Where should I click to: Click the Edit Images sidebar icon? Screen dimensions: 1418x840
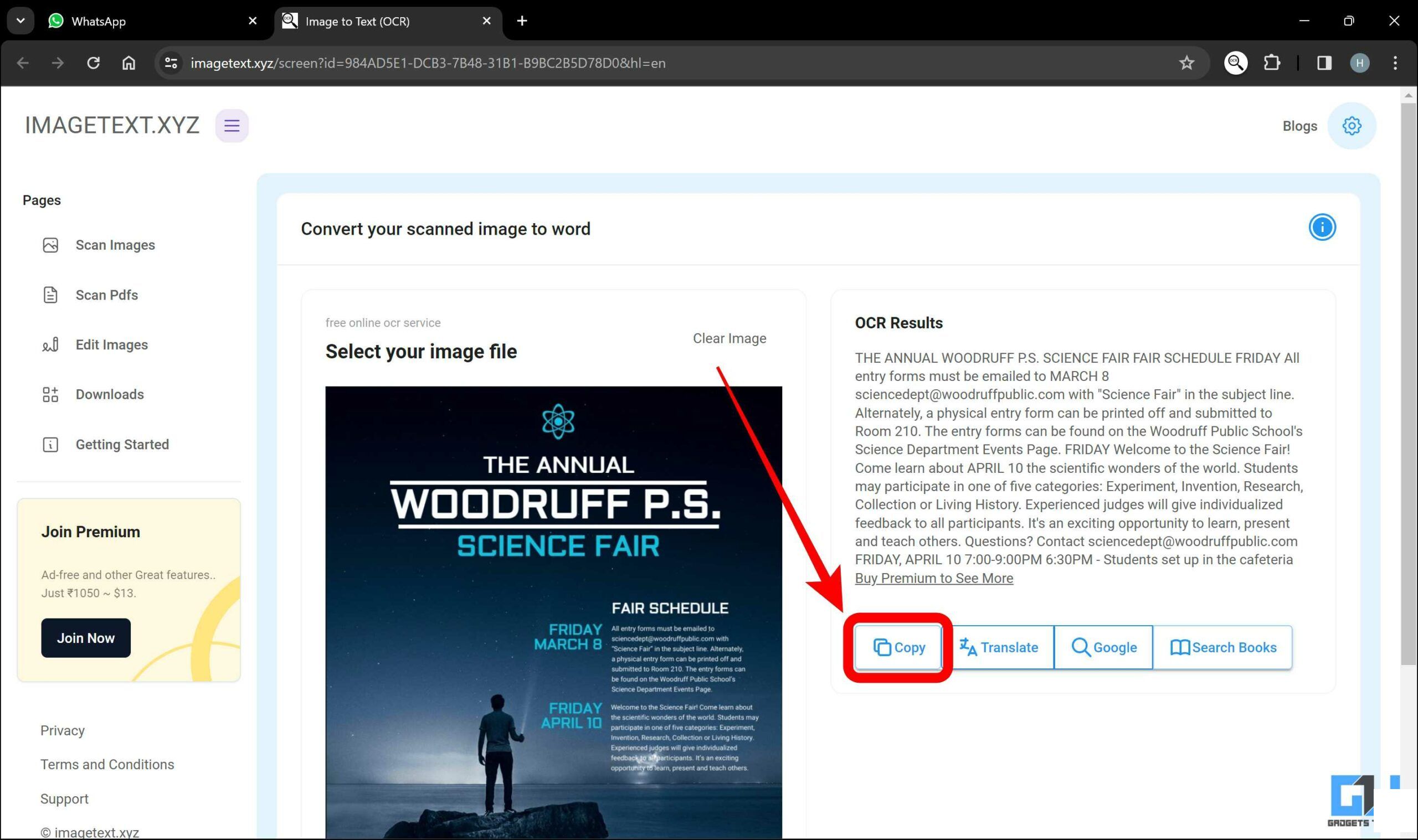[x=50, y=345]
